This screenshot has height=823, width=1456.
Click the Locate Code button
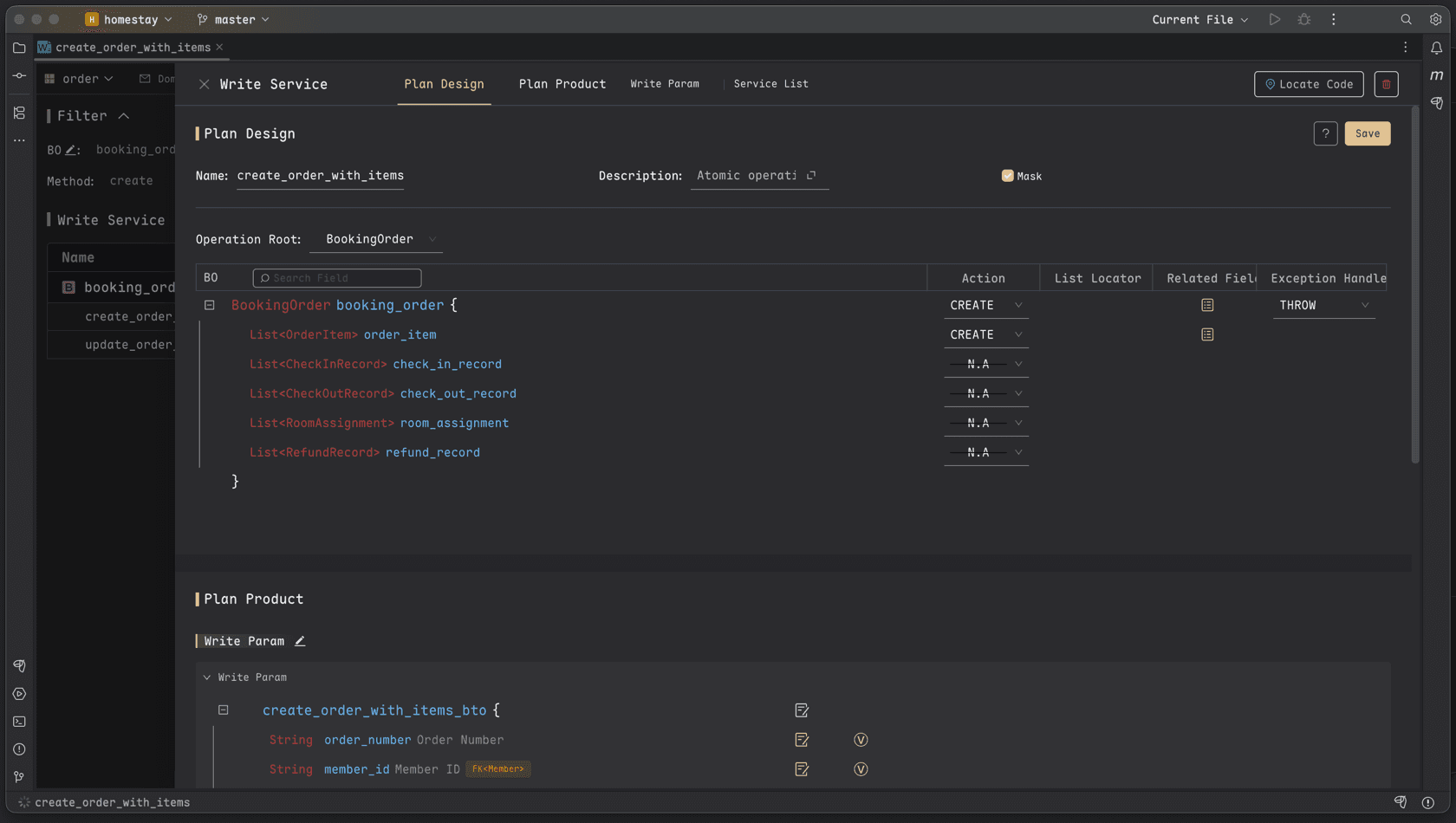point(1308,84)
